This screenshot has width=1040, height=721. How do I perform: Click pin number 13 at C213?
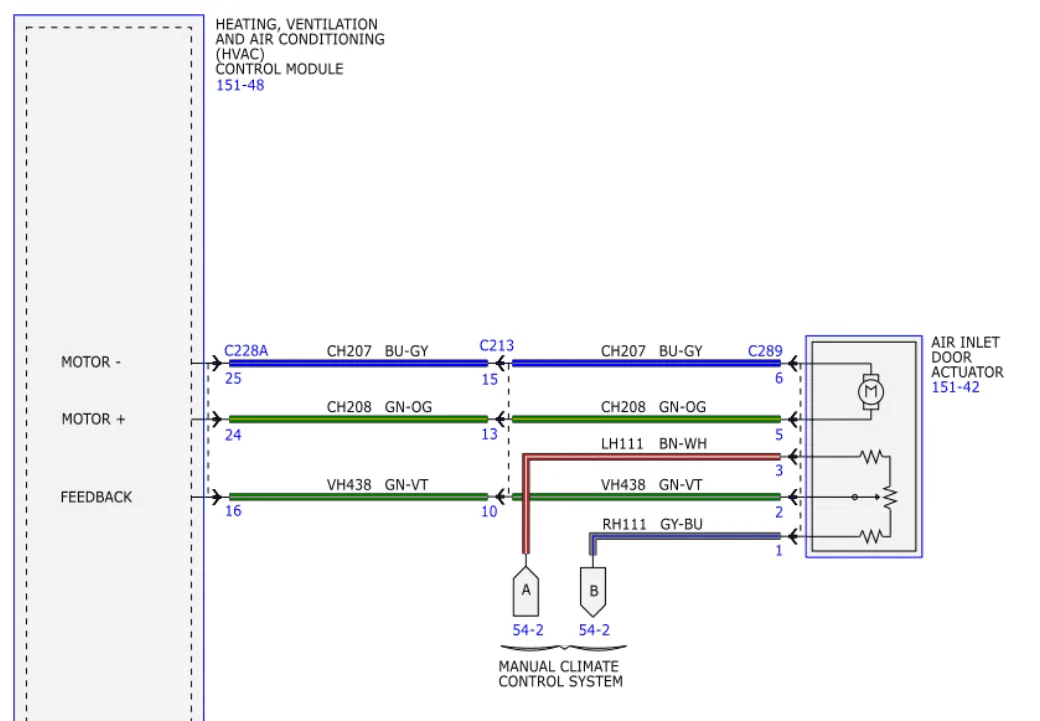tap(489, 434)
